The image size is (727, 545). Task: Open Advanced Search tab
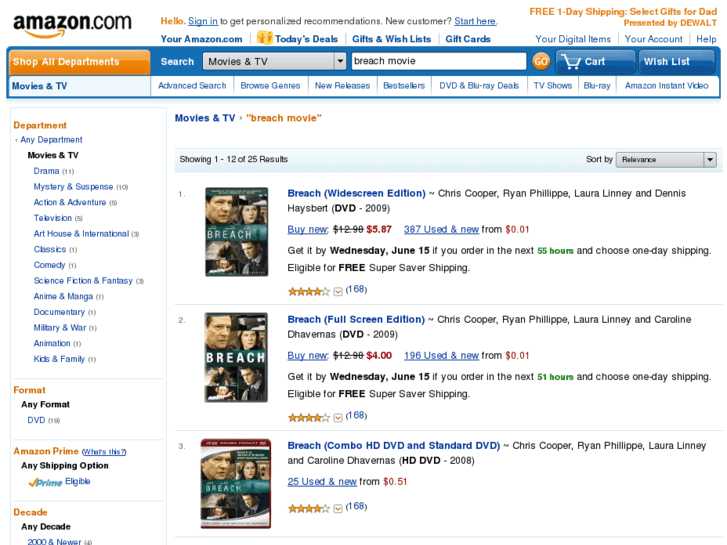(x=192, y=86)
